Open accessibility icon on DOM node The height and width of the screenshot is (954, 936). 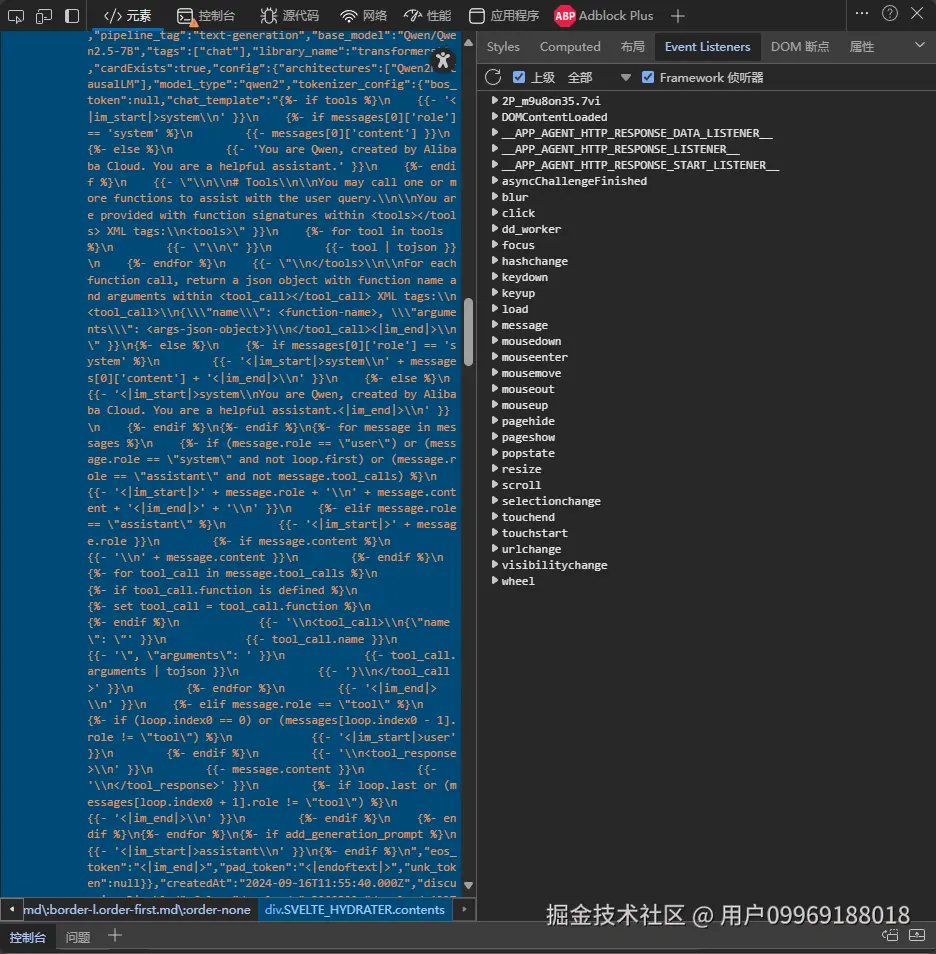point(443,60)
